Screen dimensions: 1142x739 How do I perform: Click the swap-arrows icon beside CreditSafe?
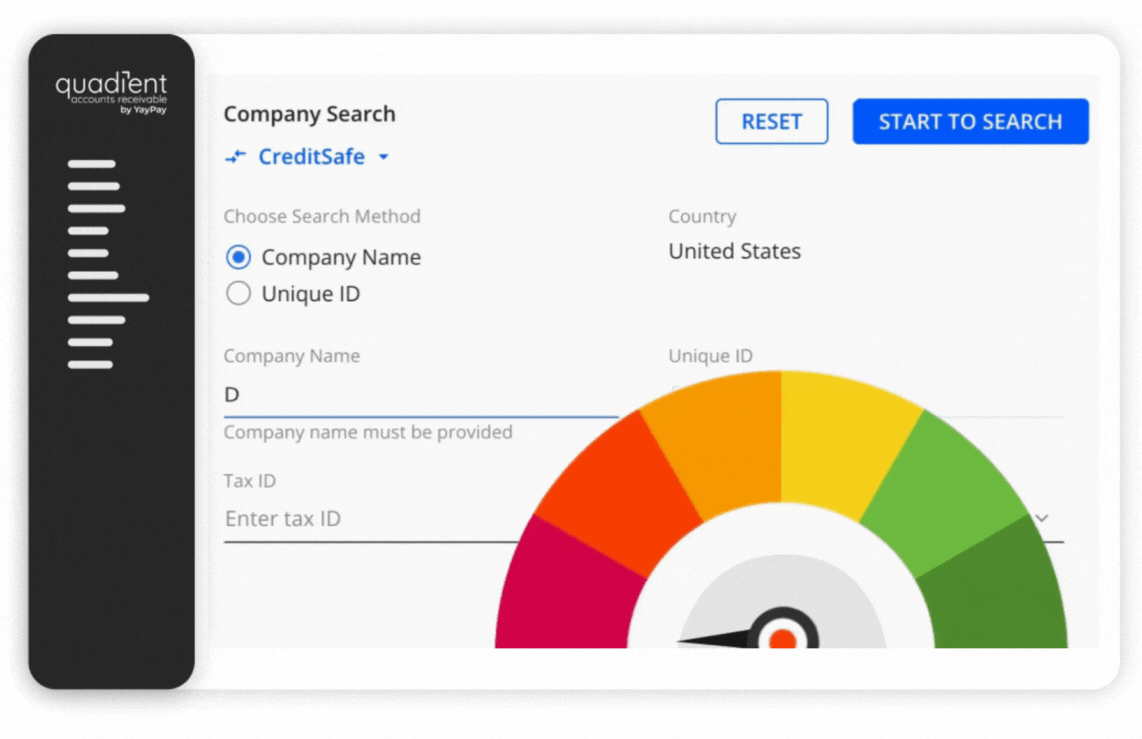tap(235, 156)
